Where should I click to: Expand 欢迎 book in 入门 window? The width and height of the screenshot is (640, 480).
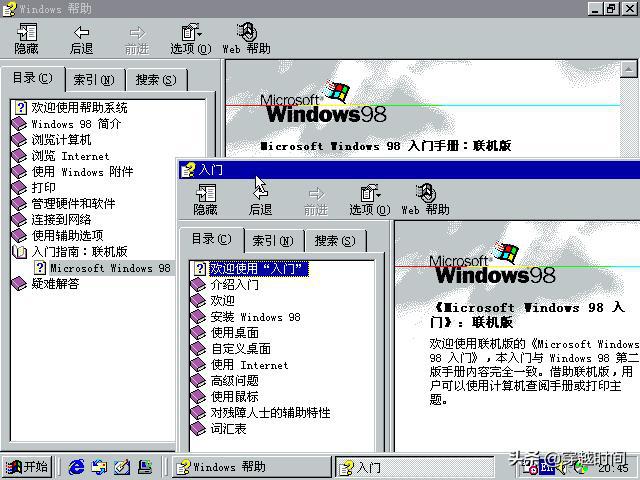coord(213,300)
